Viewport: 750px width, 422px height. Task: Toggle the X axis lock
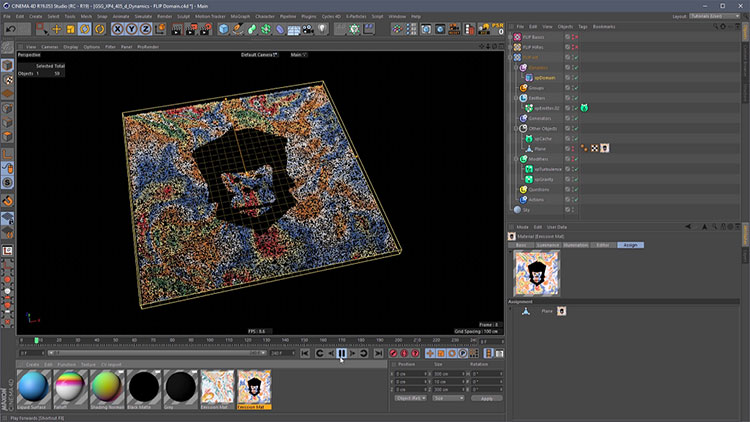117,29
